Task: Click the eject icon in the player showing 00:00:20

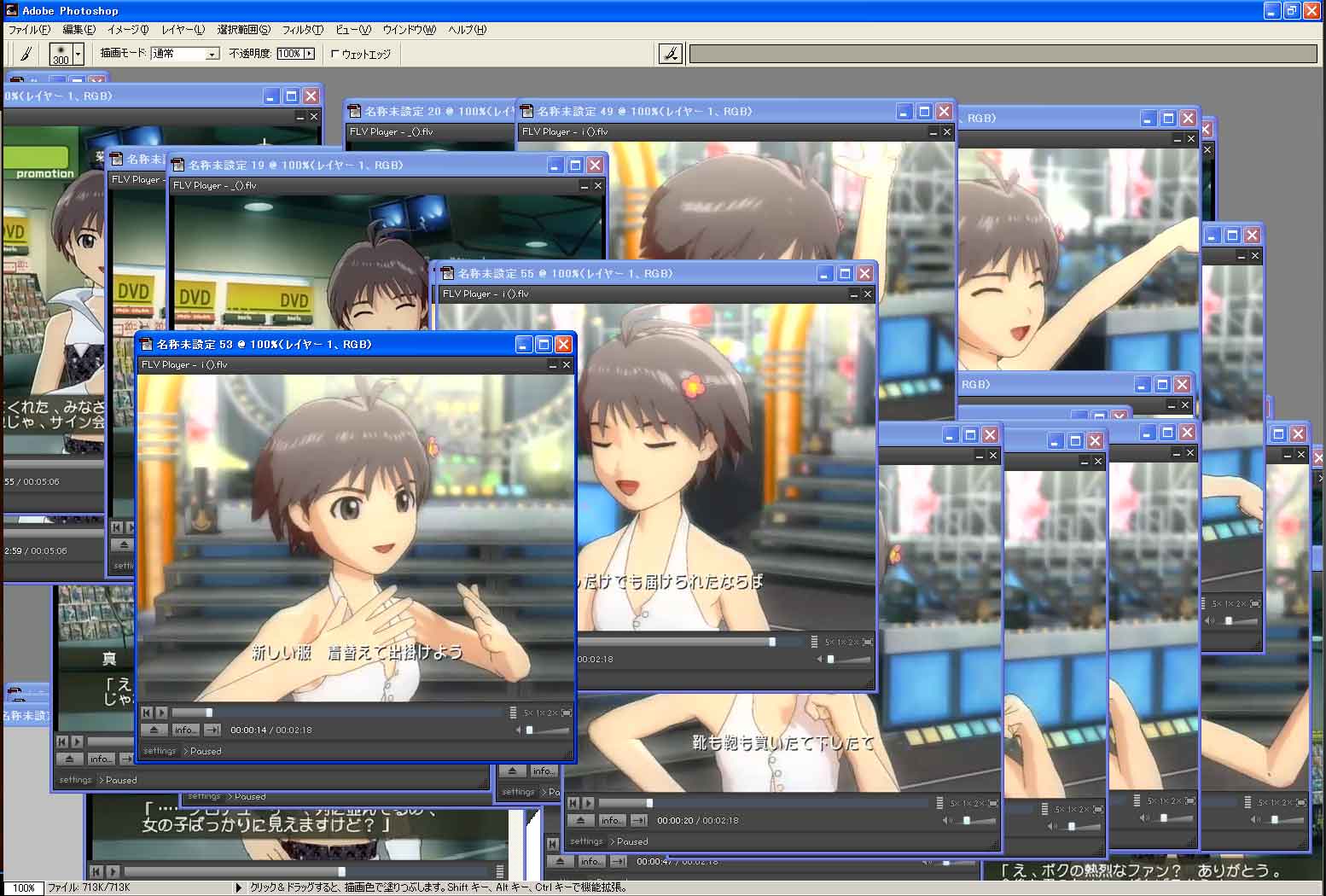Action: coord(581,820)
